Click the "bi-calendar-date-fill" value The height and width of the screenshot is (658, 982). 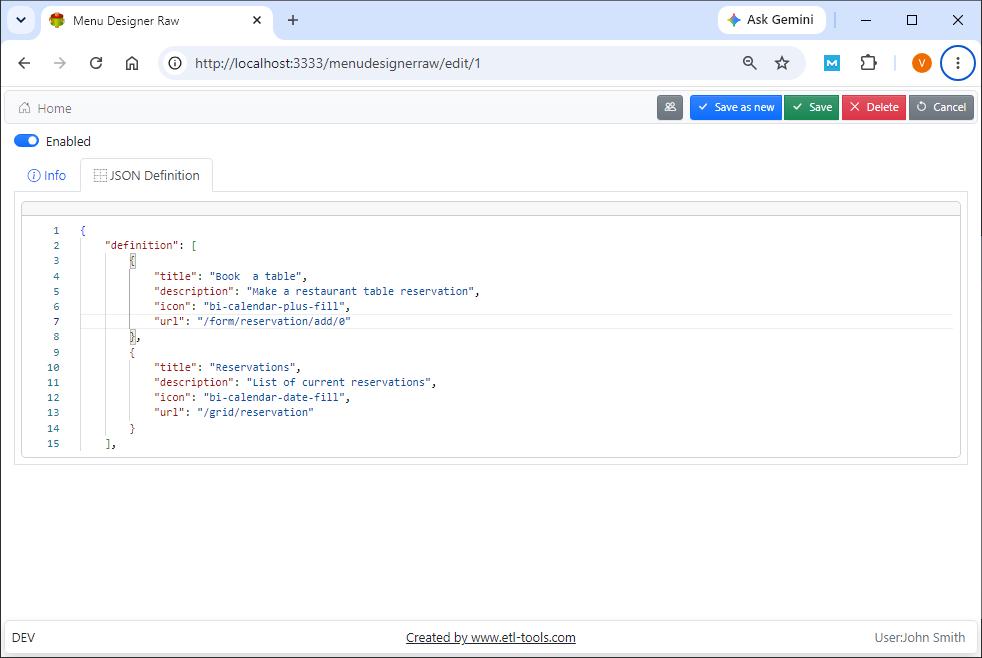point(274,397)
